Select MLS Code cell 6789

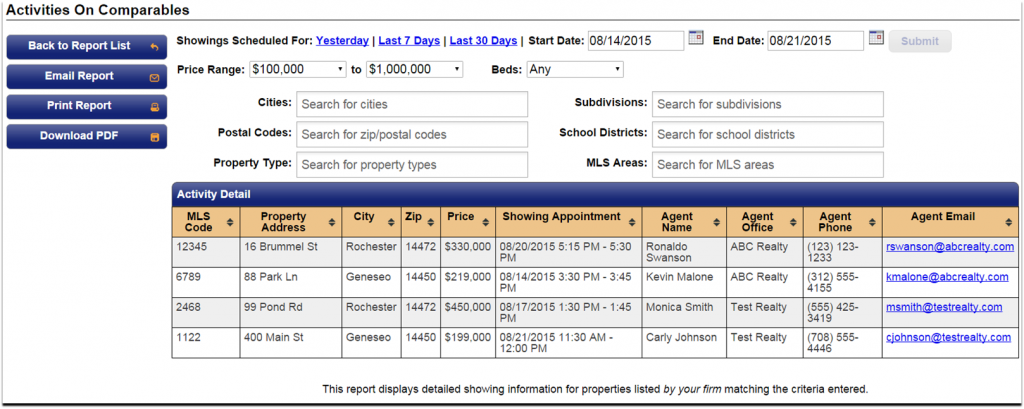(x=206, y=282)
